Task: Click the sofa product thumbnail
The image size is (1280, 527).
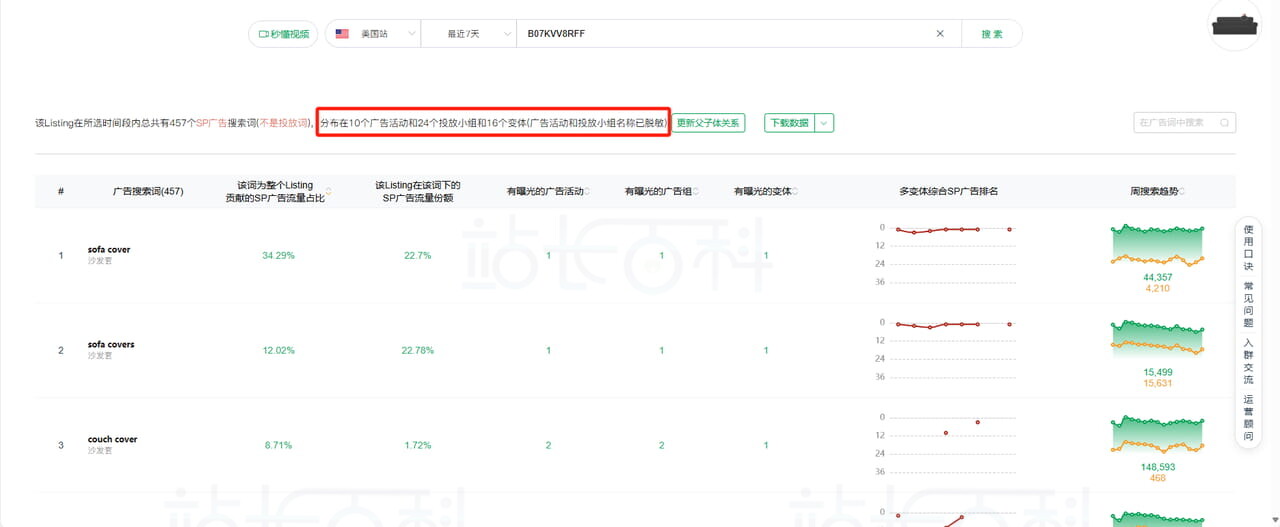Action: tap(1235, 25)
